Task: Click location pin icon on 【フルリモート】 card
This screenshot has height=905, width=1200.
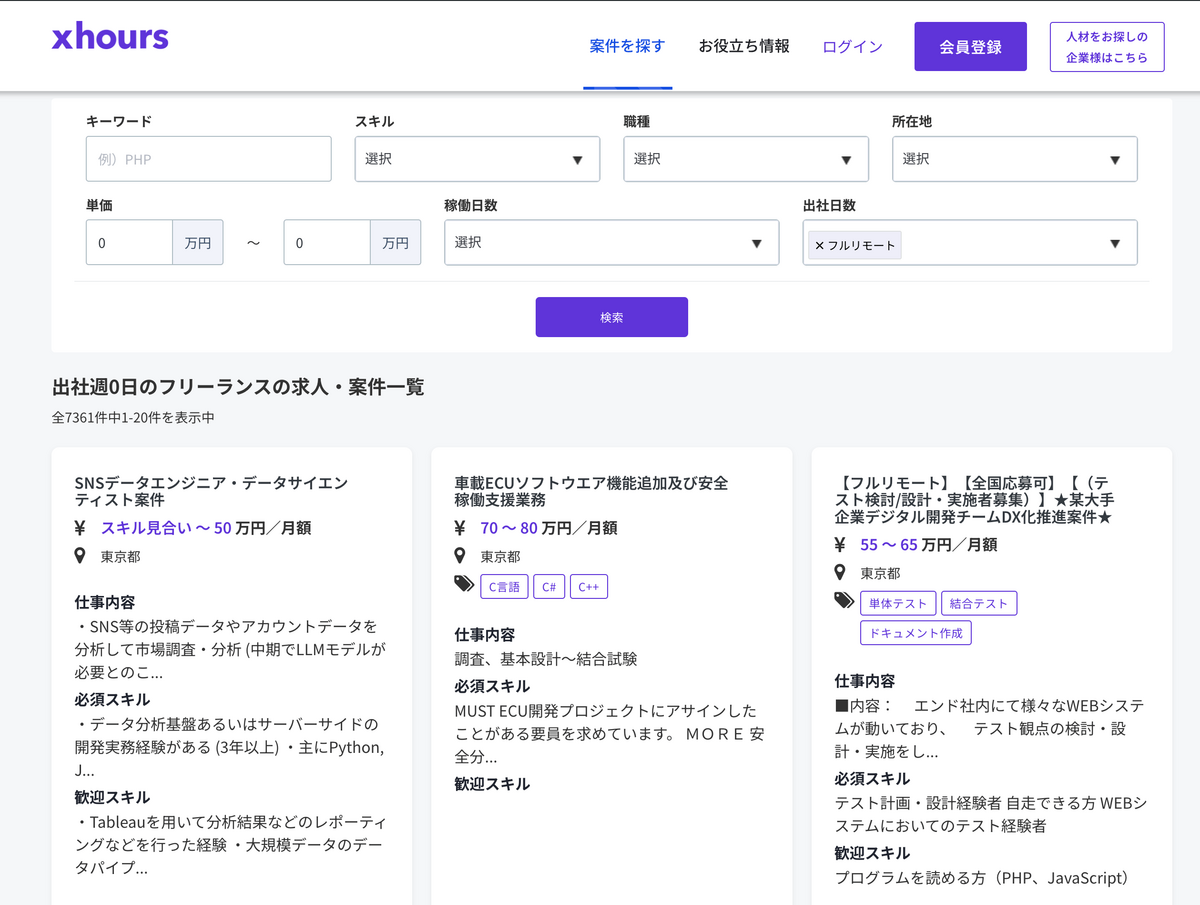Action: click(840, 573)
